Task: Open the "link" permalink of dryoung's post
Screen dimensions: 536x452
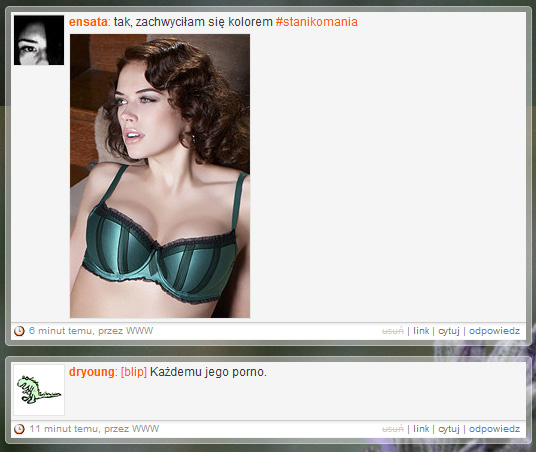Action: click(x=421, y=428)
